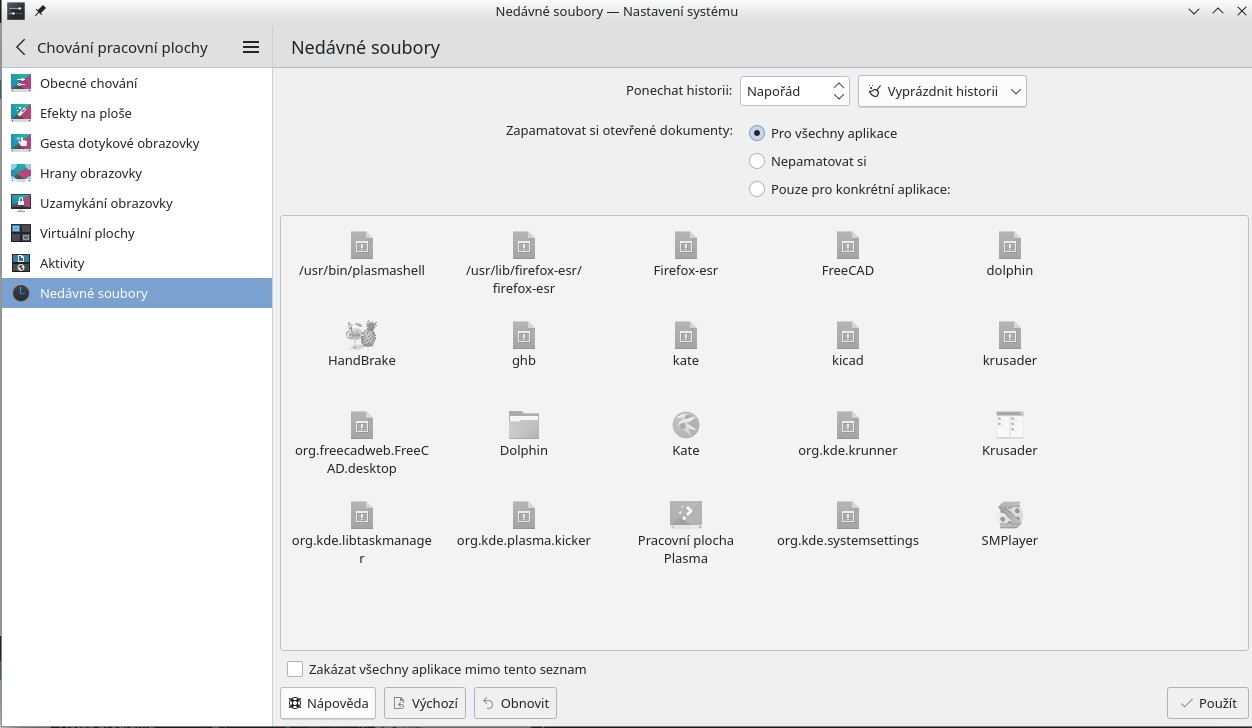
Task: Open the hamburger menu in sidebar header
Action: coord(251,47)
